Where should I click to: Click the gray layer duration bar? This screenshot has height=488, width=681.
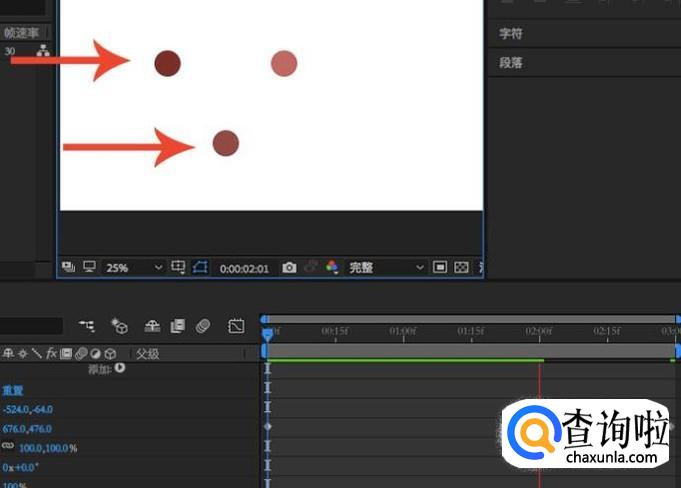coord(471,351)
